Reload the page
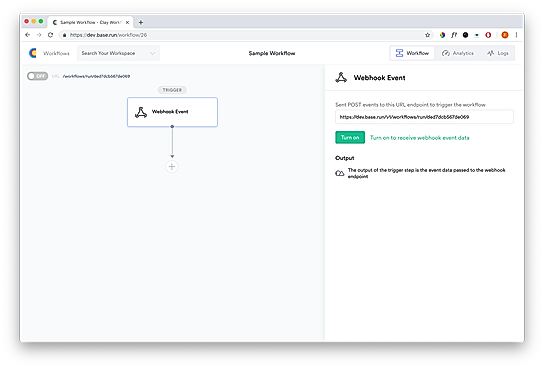Viewport: 544px width, 368px height. click(50, 35)
